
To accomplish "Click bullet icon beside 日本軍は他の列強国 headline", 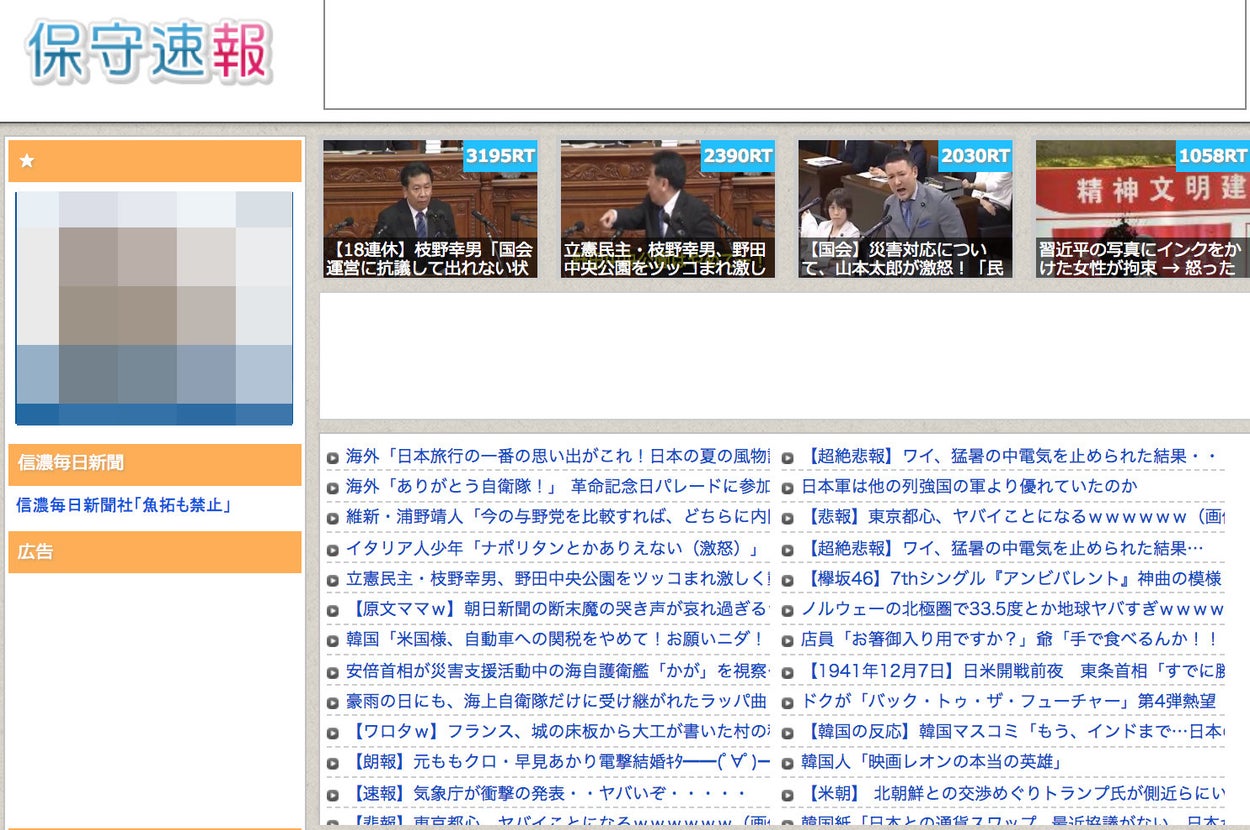I will 788,488.
